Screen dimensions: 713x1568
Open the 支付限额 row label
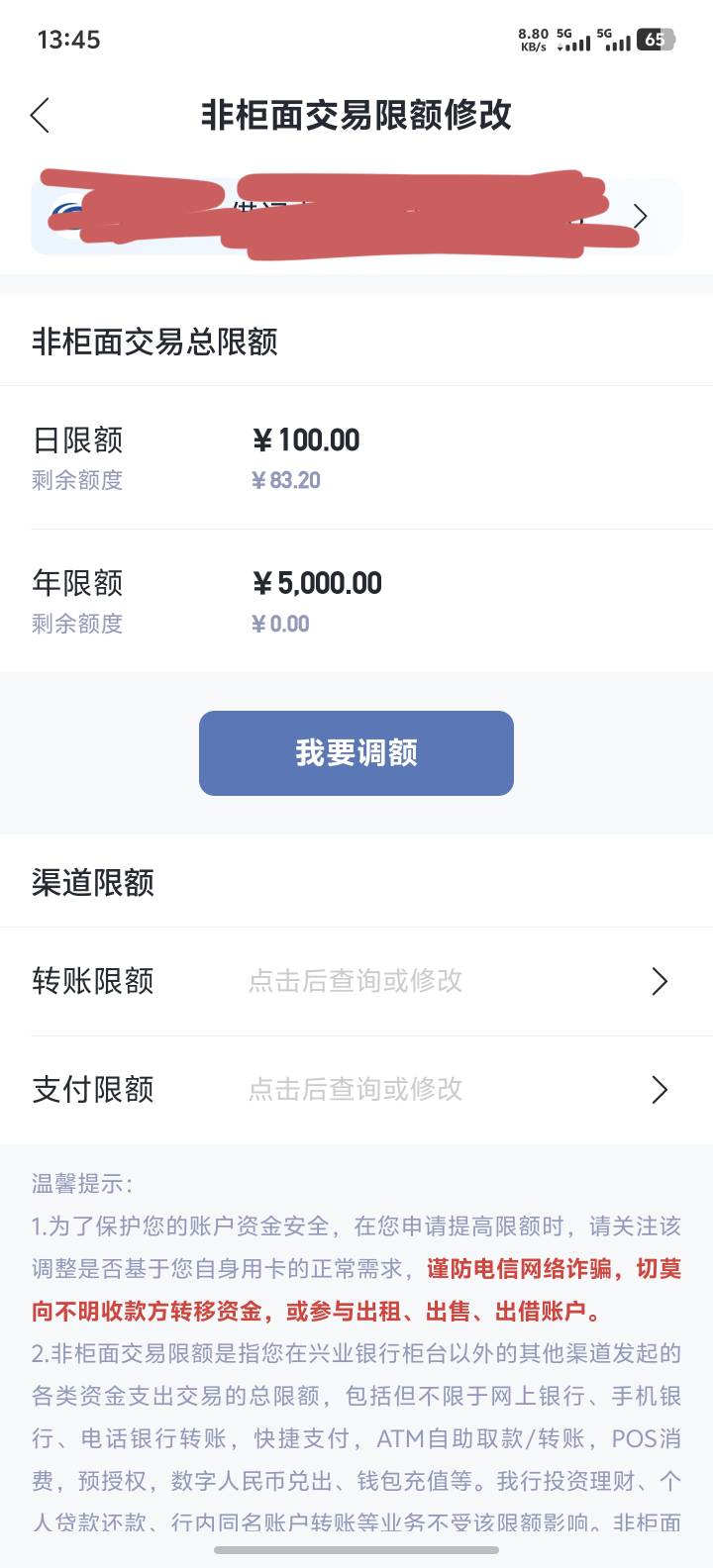(93, 1090)
